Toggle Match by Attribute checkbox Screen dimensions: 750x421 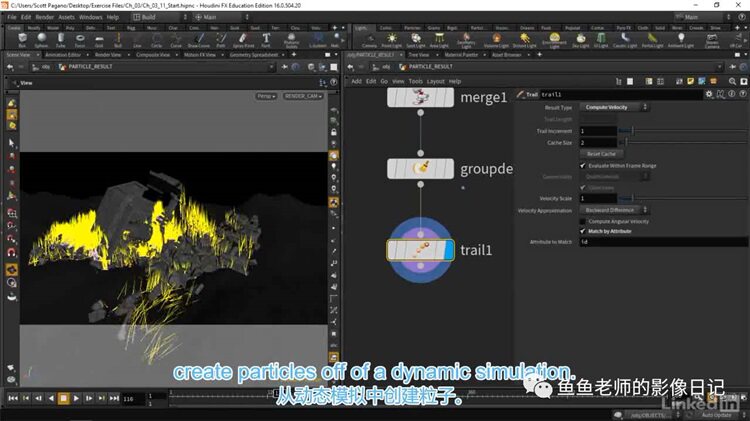(x=583, y=231)
